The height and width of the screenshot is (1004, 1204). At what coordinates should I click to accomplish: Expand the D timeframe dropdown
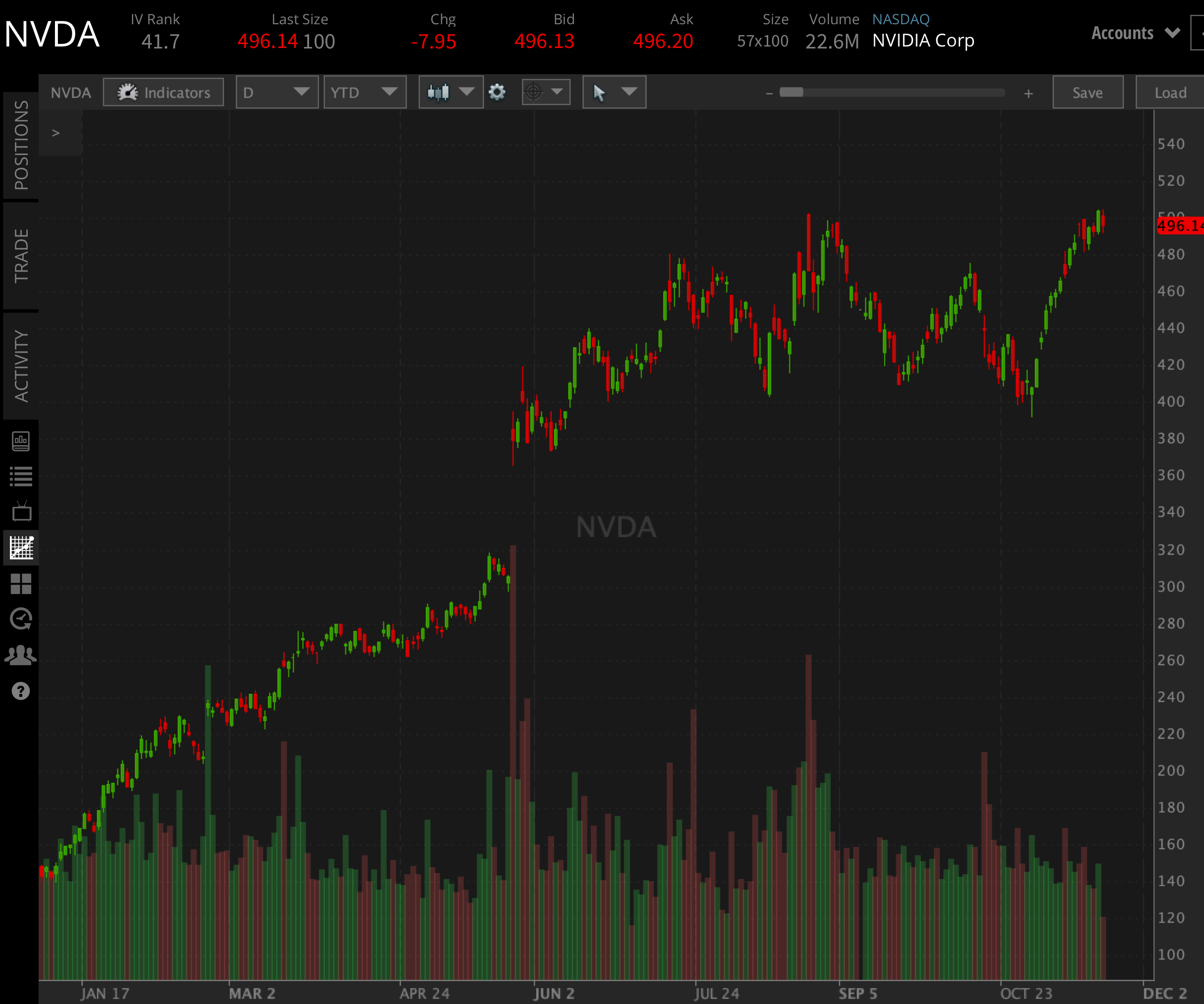[x=277, y=91]
